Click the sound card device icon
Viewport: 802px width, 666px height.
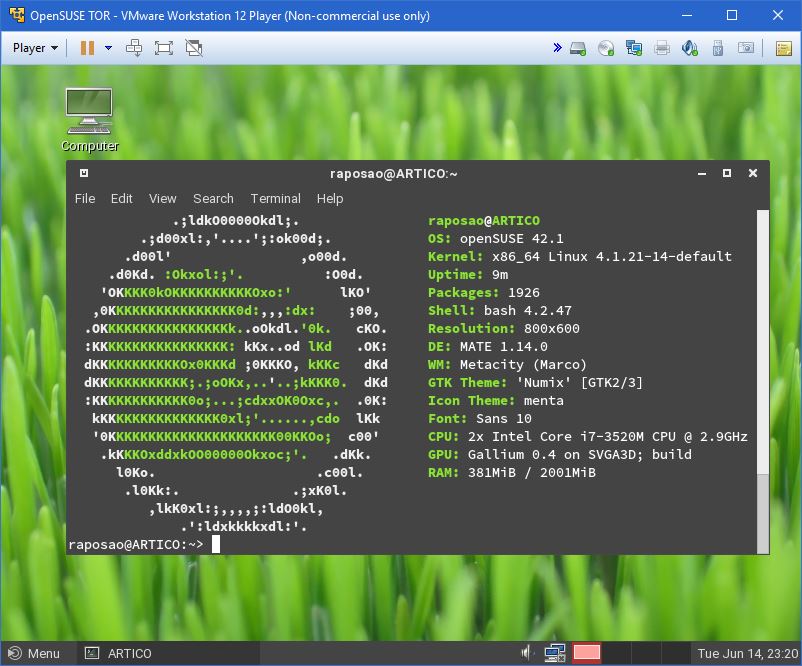pyautogui.click(x=690, y=47)
